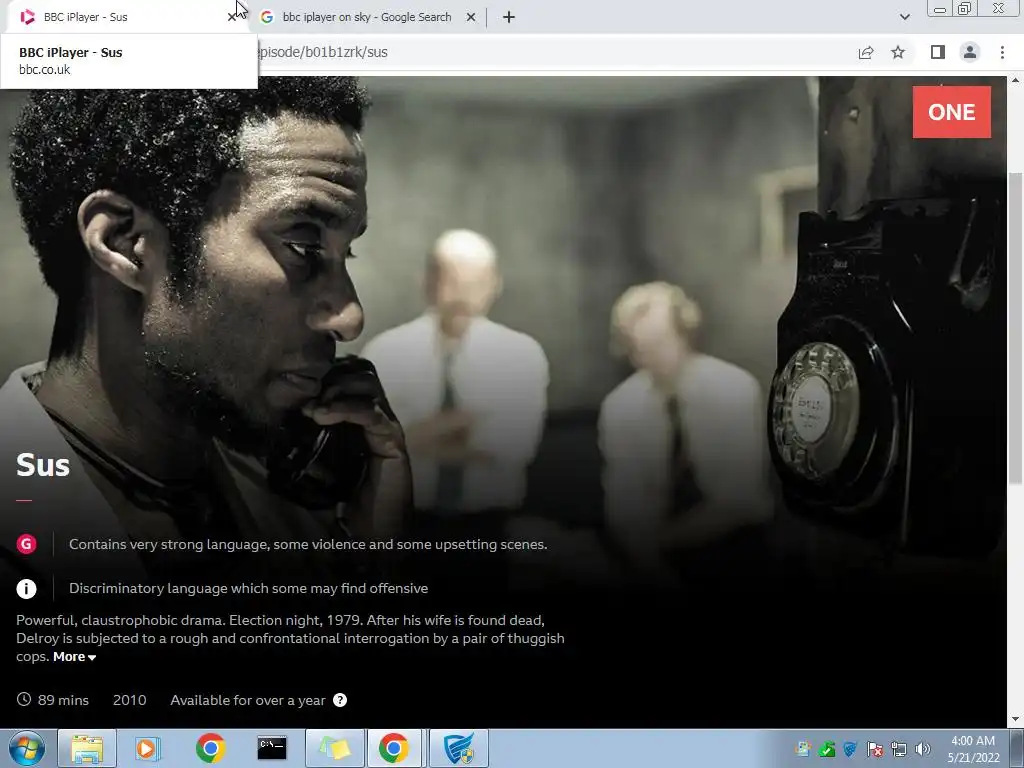Screen dimensions: 1024x768
Task: Click the Sus programme title
Action: click(42, 465)
